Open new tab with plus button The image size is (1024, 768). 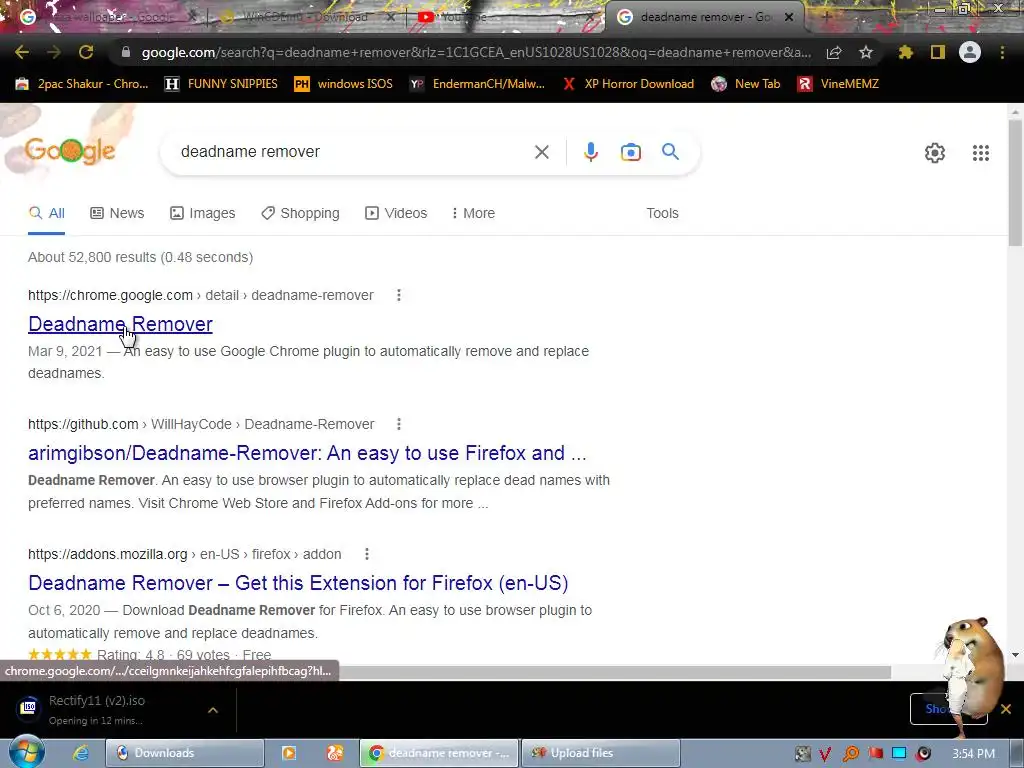click(826, 17)
